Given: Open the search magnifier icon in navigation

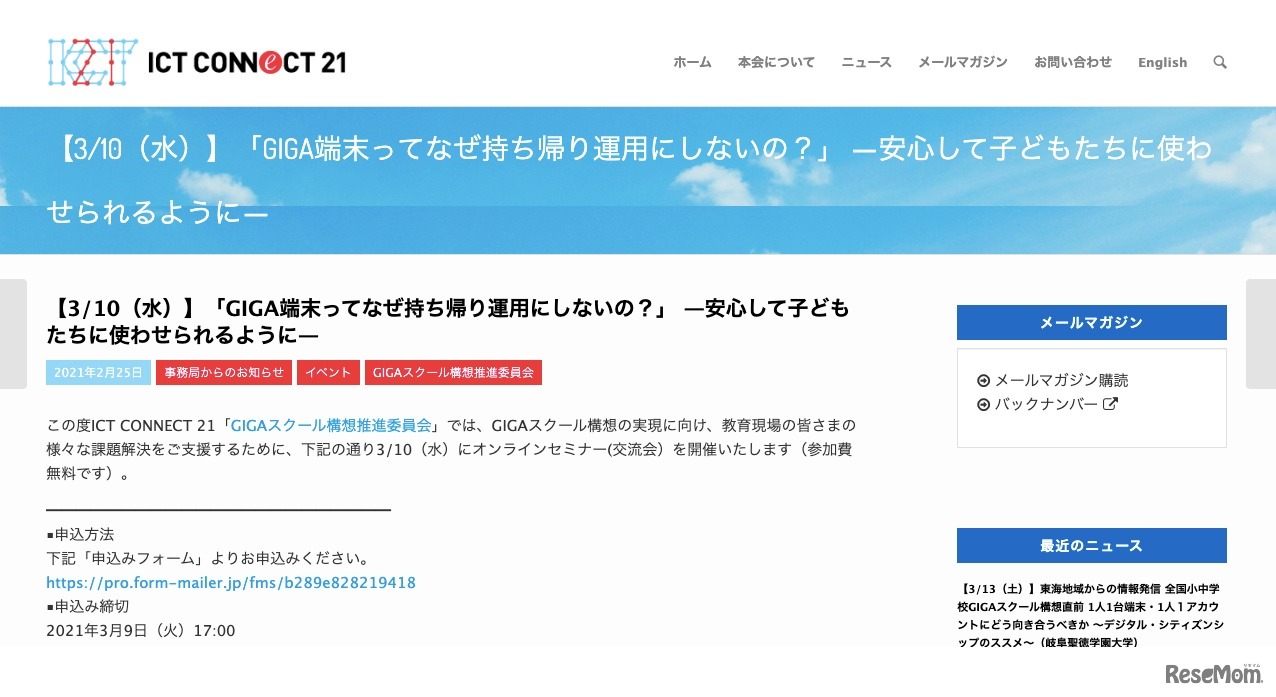Looking at the screenshot, I should click(1219, 62).
